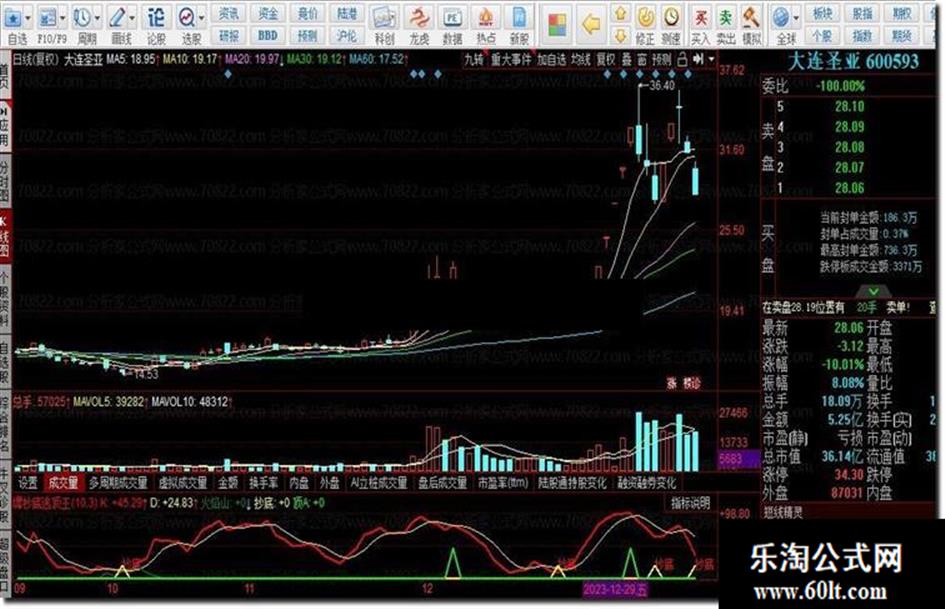Open the small dropdown arrow in chart header
The height and width of the screenshot is (609, 945).
click(x=712, y=59)
